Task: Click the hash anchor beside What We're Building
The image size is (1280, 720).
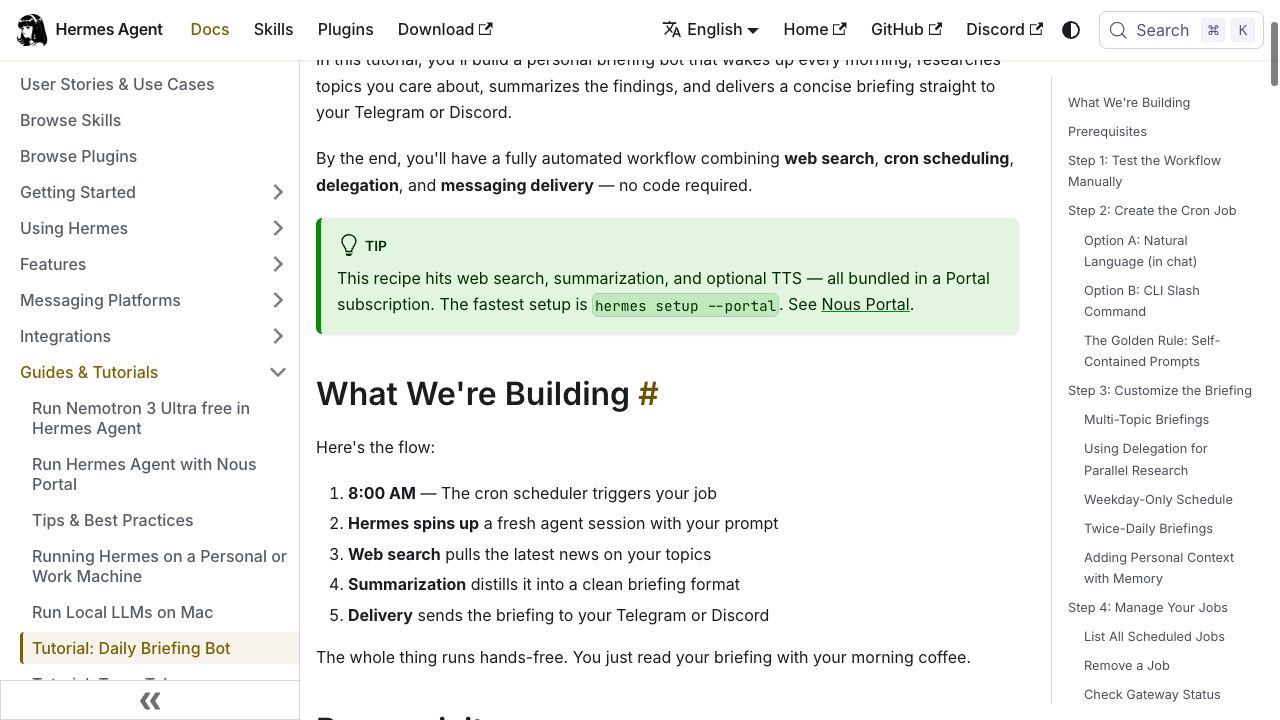Action: [648, 394]
